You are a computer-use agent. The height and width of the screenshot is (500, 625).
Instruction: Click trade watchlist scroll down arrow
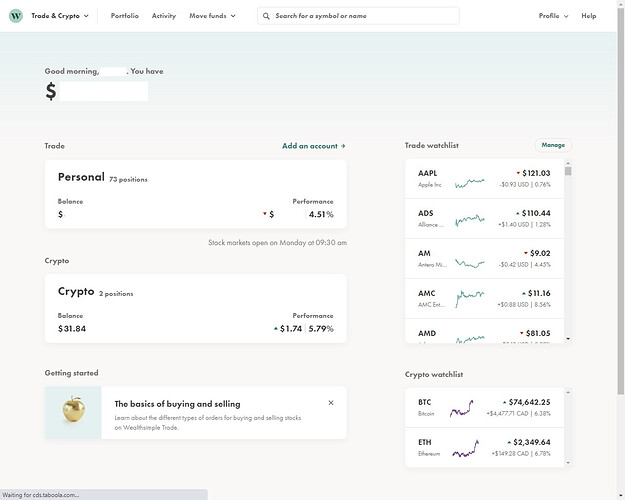coord(568,339)
